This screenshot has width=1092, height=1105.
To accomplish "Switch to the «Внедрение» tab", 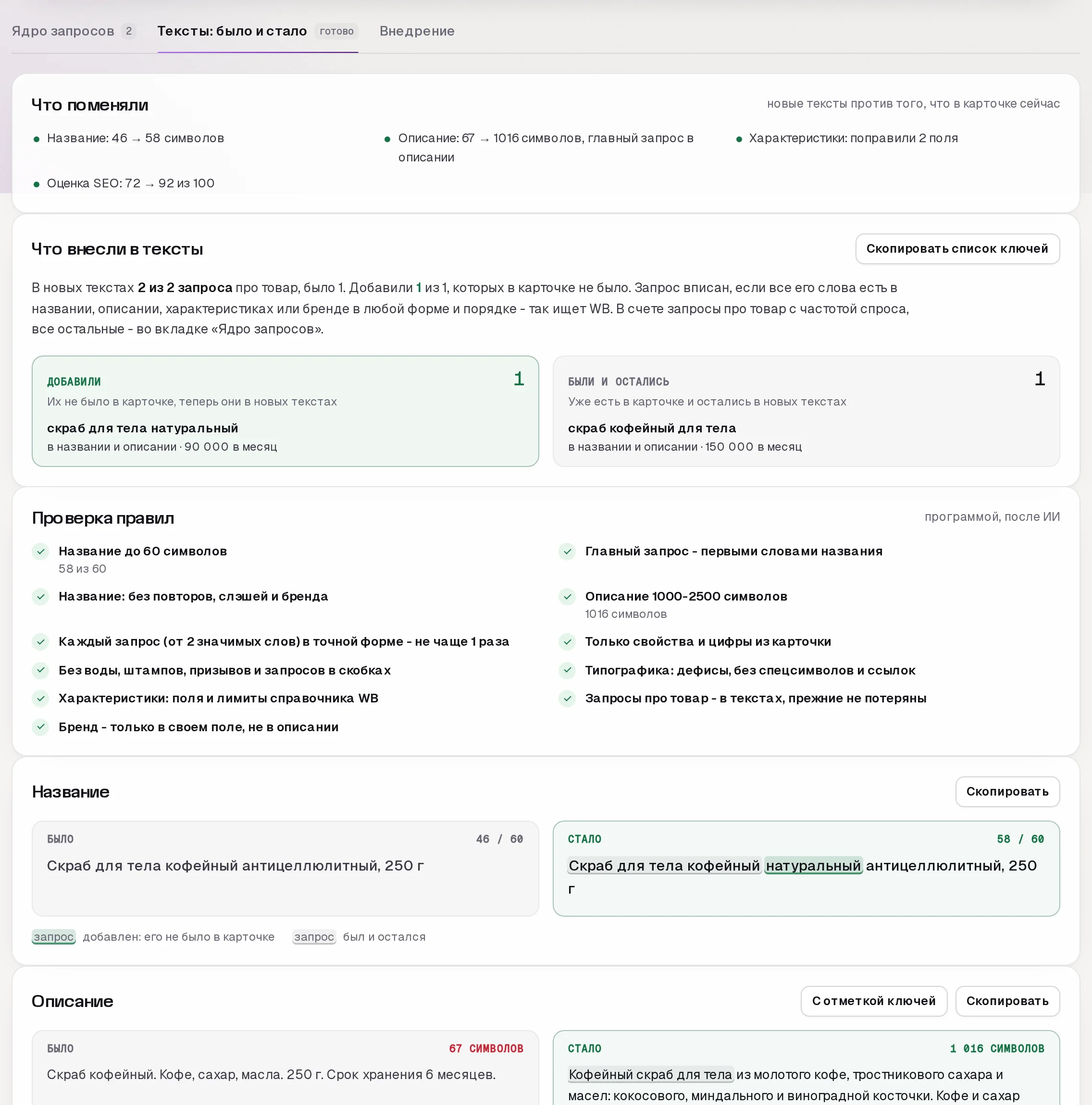I will click(x=417, y=31).
